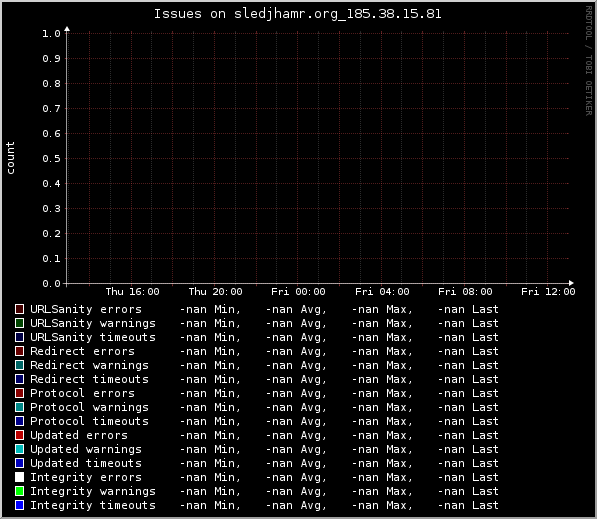Select the Updated warnings cyan swatch
Screen dimensions: 597x519
19,449
